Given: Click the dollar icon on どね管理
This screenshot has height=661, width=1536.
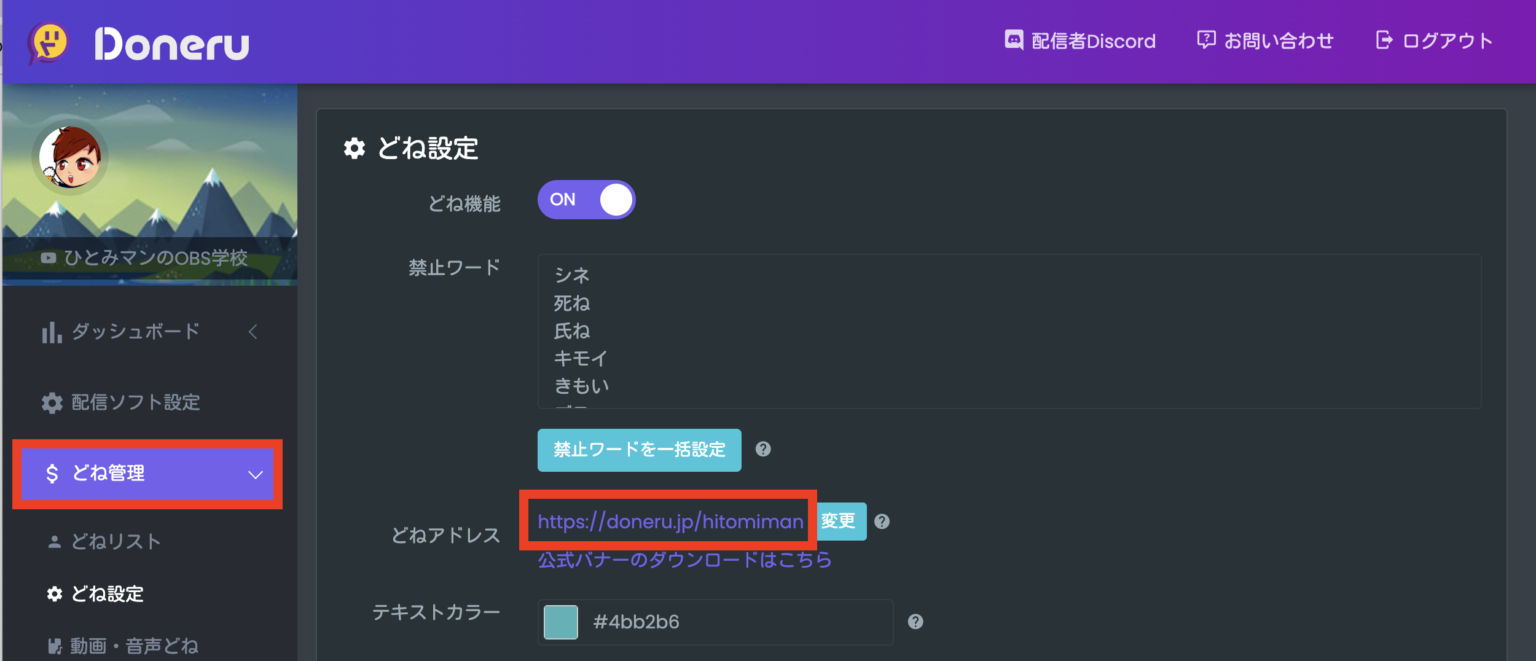Looking at the screenshot, I should [52, 474].
